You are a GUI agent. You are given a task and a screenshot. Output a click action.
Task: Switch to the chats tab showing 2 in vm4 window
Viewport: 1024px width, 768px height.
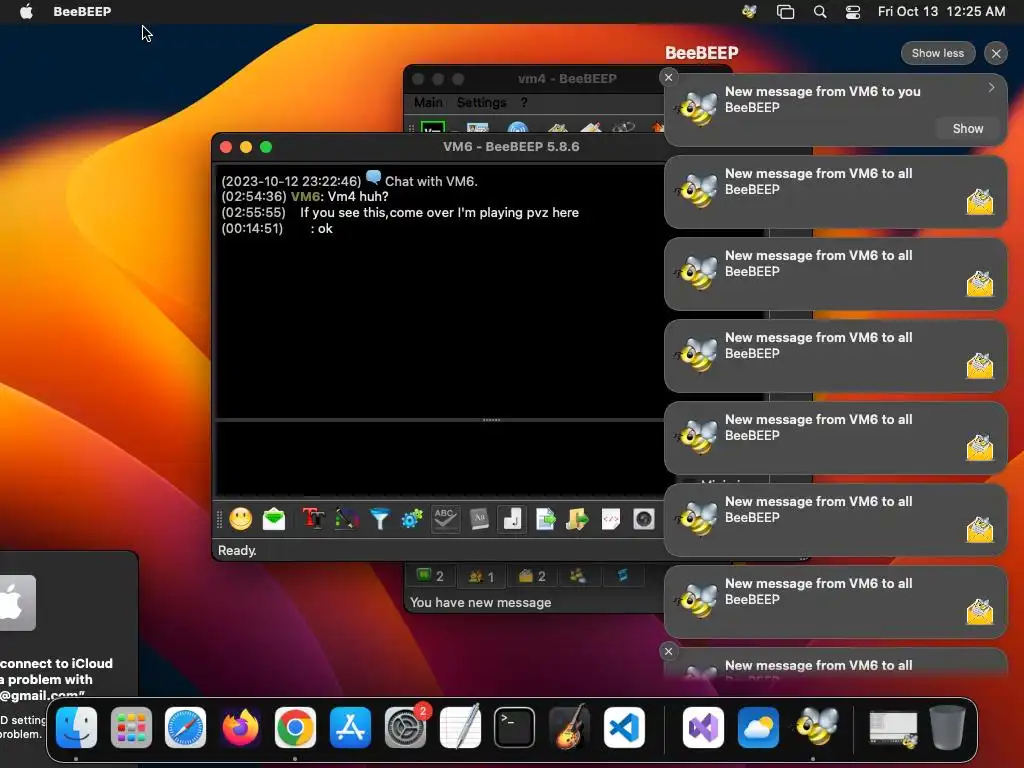[x=430, y=576]
